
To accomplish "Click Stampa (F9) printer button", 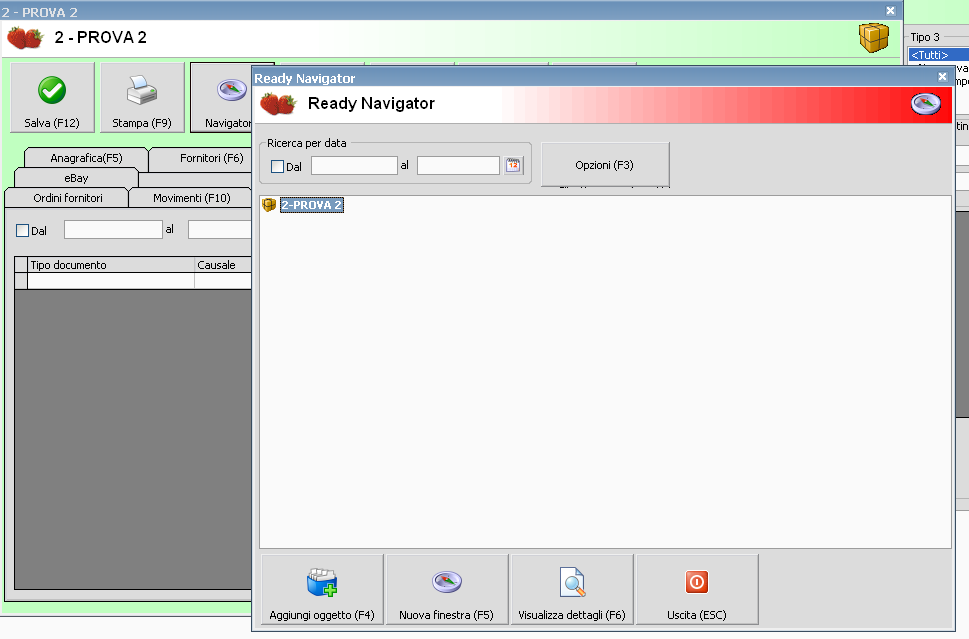I will pyautogui.click(x=142, y=98).
